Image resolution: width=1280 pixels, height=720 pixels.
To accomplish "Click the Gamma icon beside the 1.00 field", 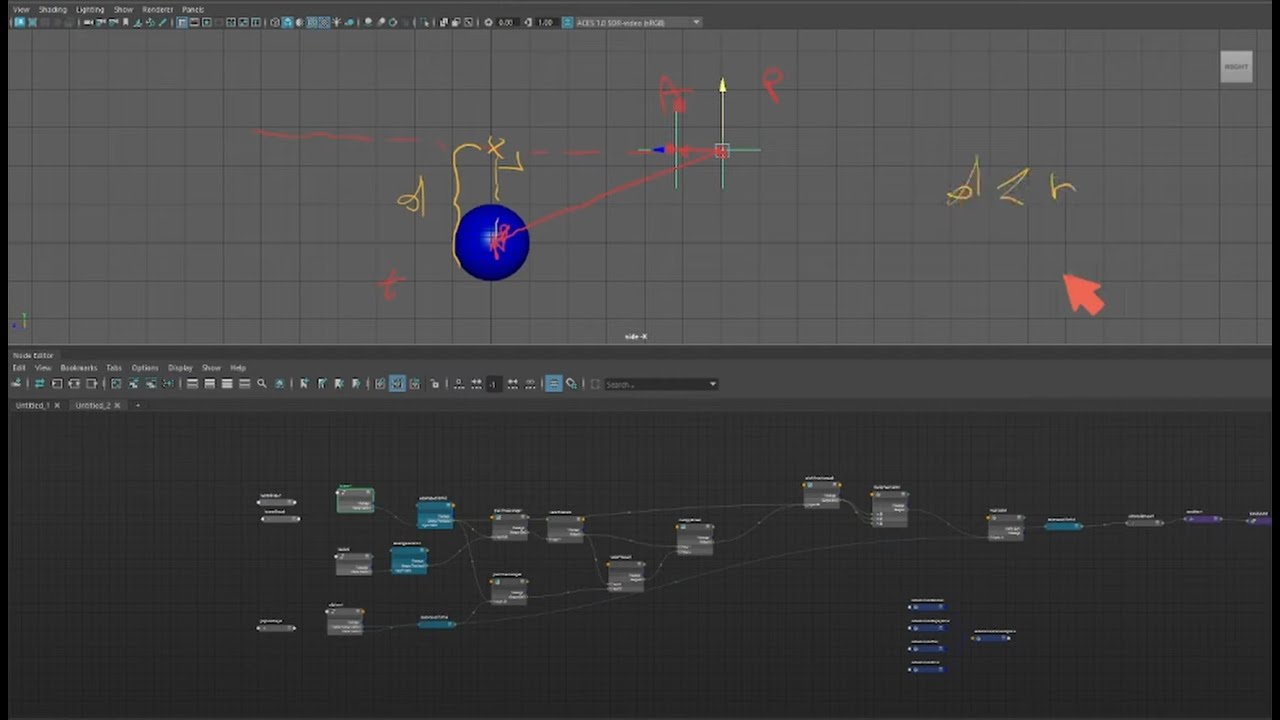I will click(x=528, y=22).
